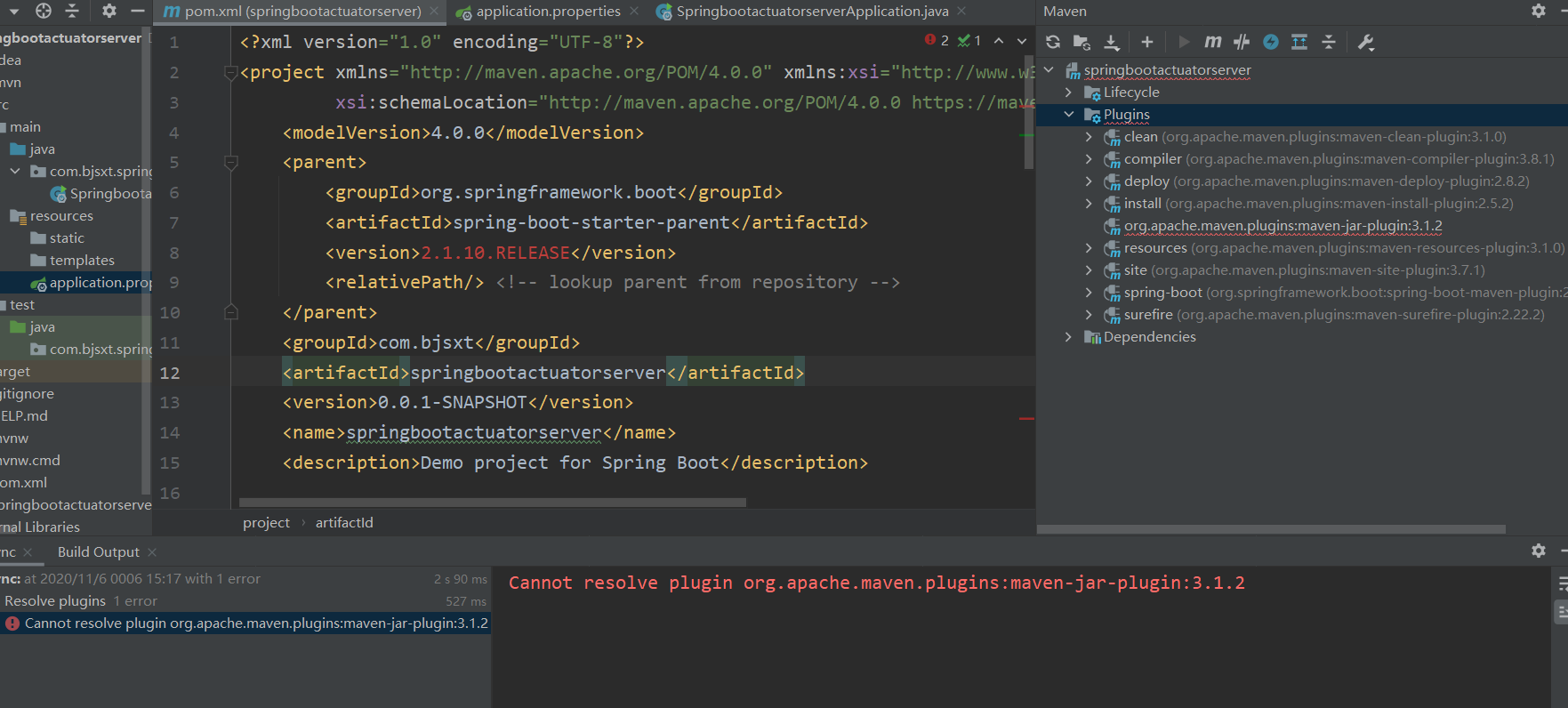Expand the Lifecycle node
Viewport: 1568px width, 708px height.
pos(1069,93)
